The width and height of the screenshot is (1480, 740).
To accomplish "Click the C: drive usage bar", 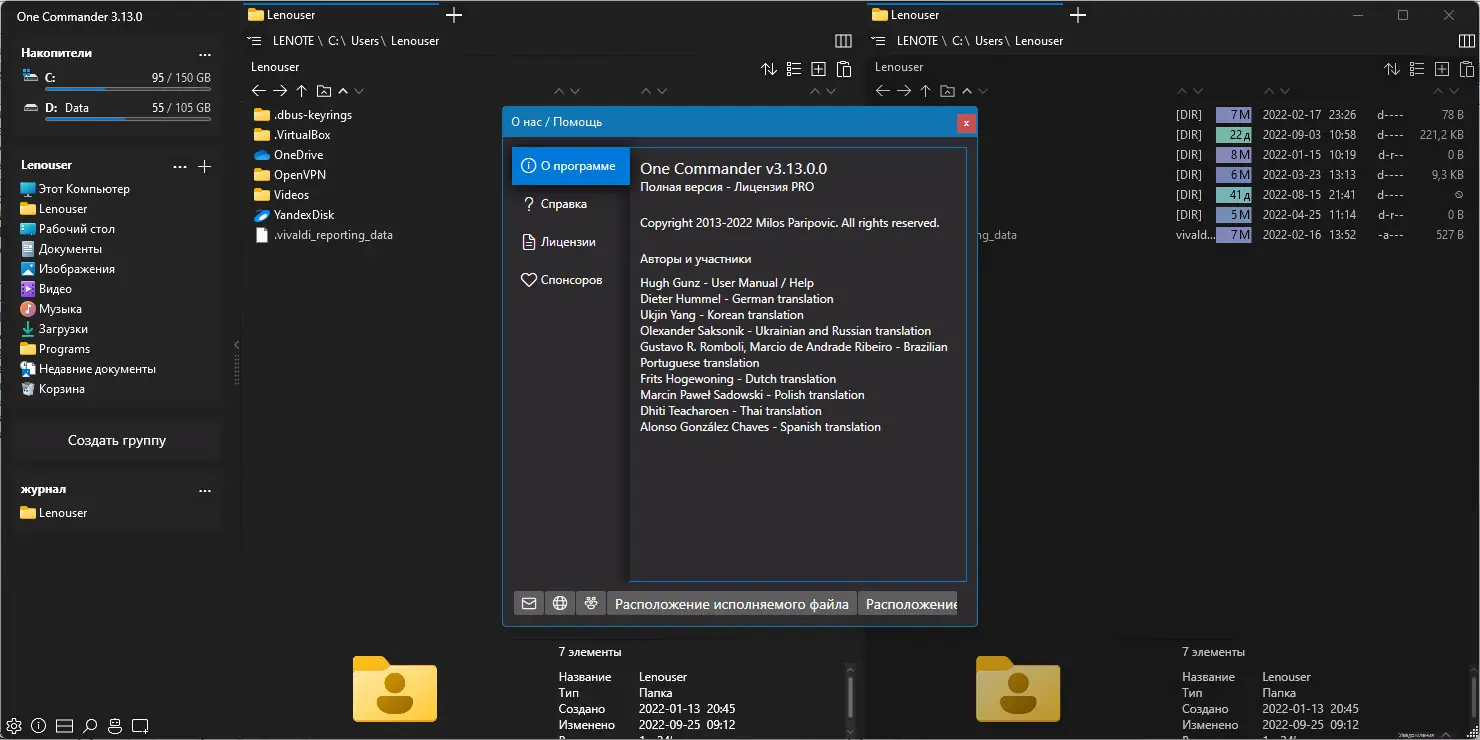I will pyautogui.click(x=128, y=87).
